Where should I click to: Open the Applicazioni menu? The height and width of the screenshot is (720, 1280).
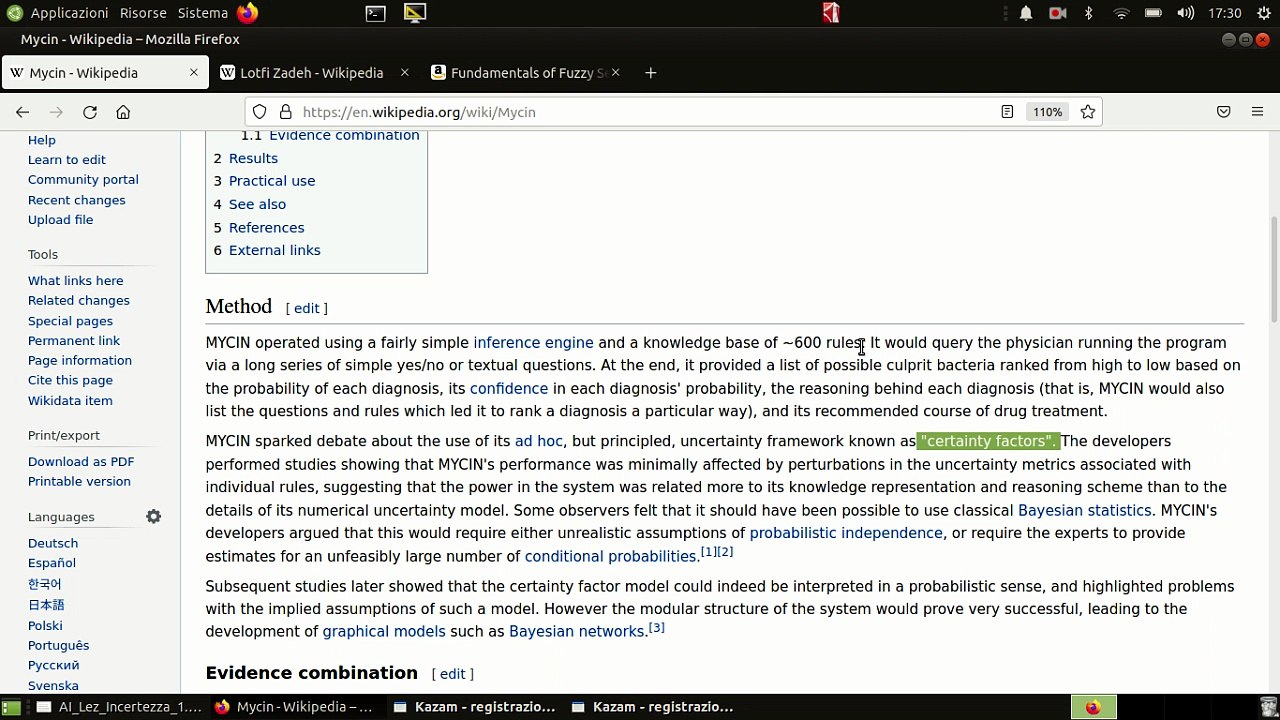click(x=69, y=13)
